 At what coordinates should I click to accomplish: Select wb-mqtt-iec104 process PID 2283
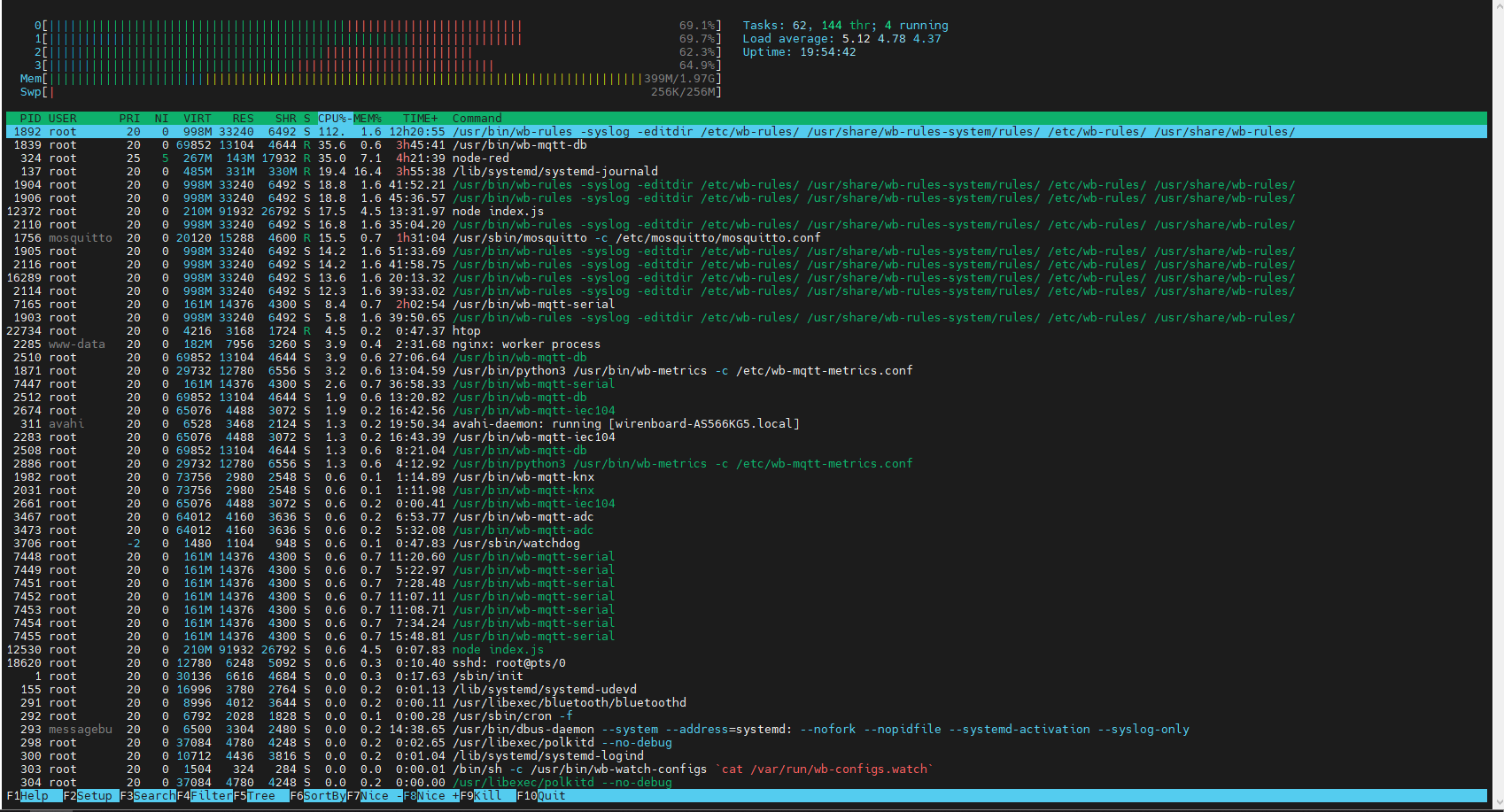click(x=747, y=437)
